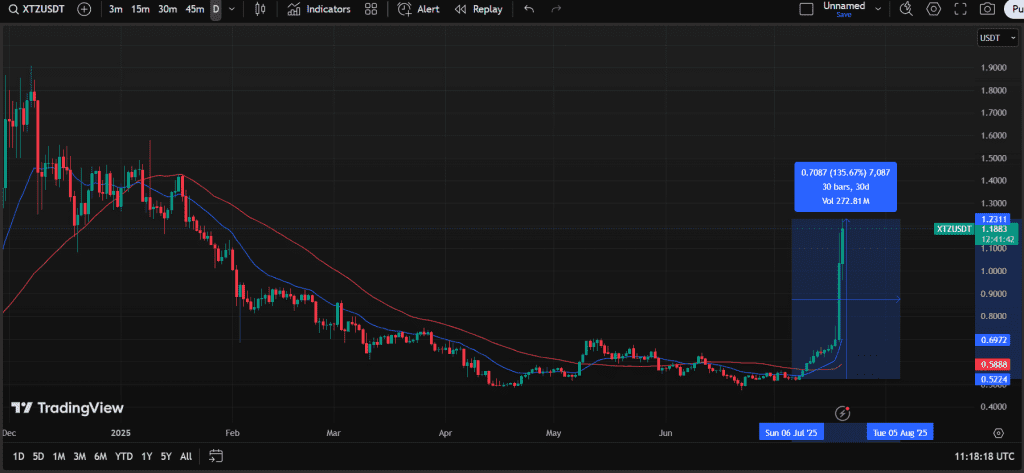
Task: Enter fullscreen mode
Action: click(960, 9)
